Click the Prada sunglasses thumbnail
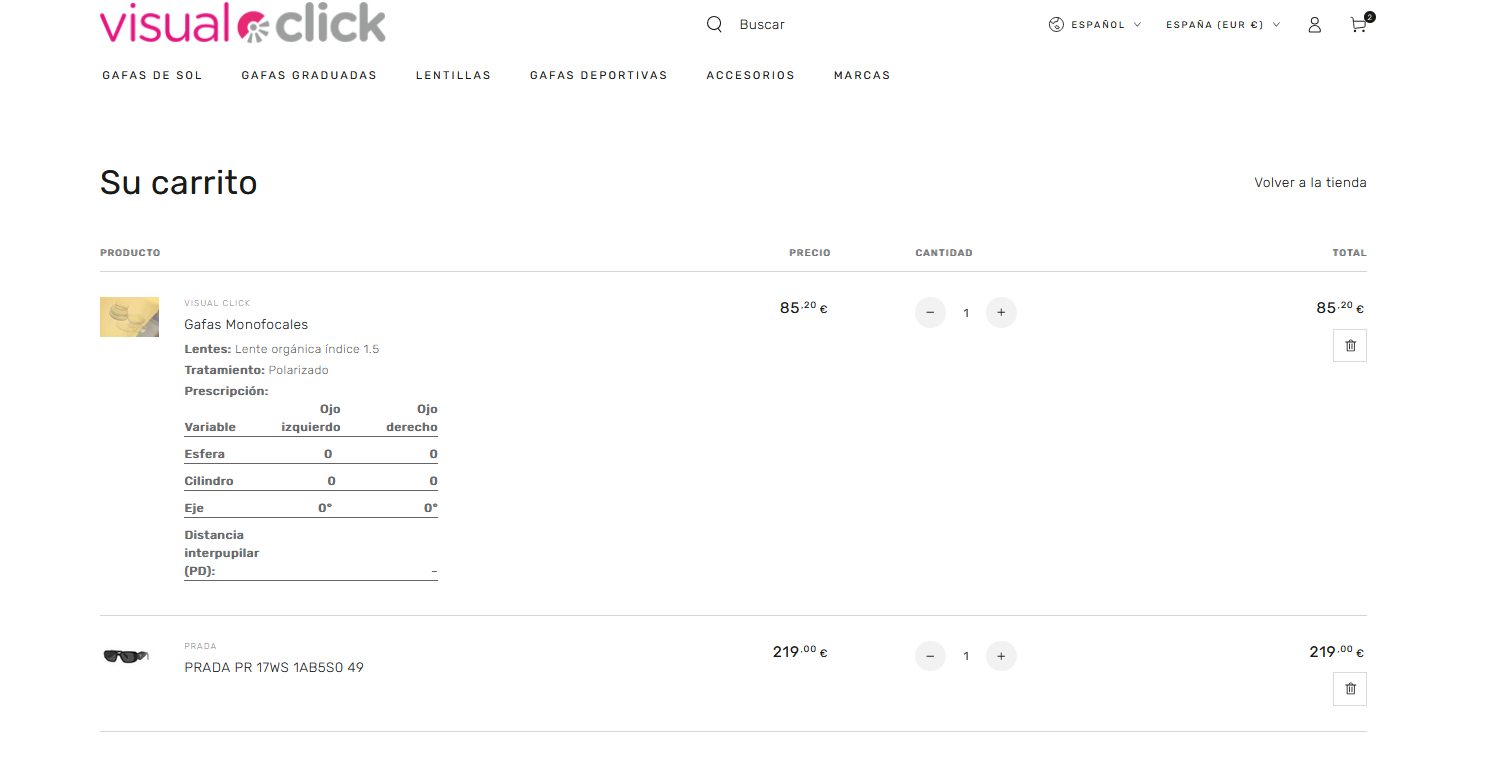1503x784 pixels. (126, 656)
